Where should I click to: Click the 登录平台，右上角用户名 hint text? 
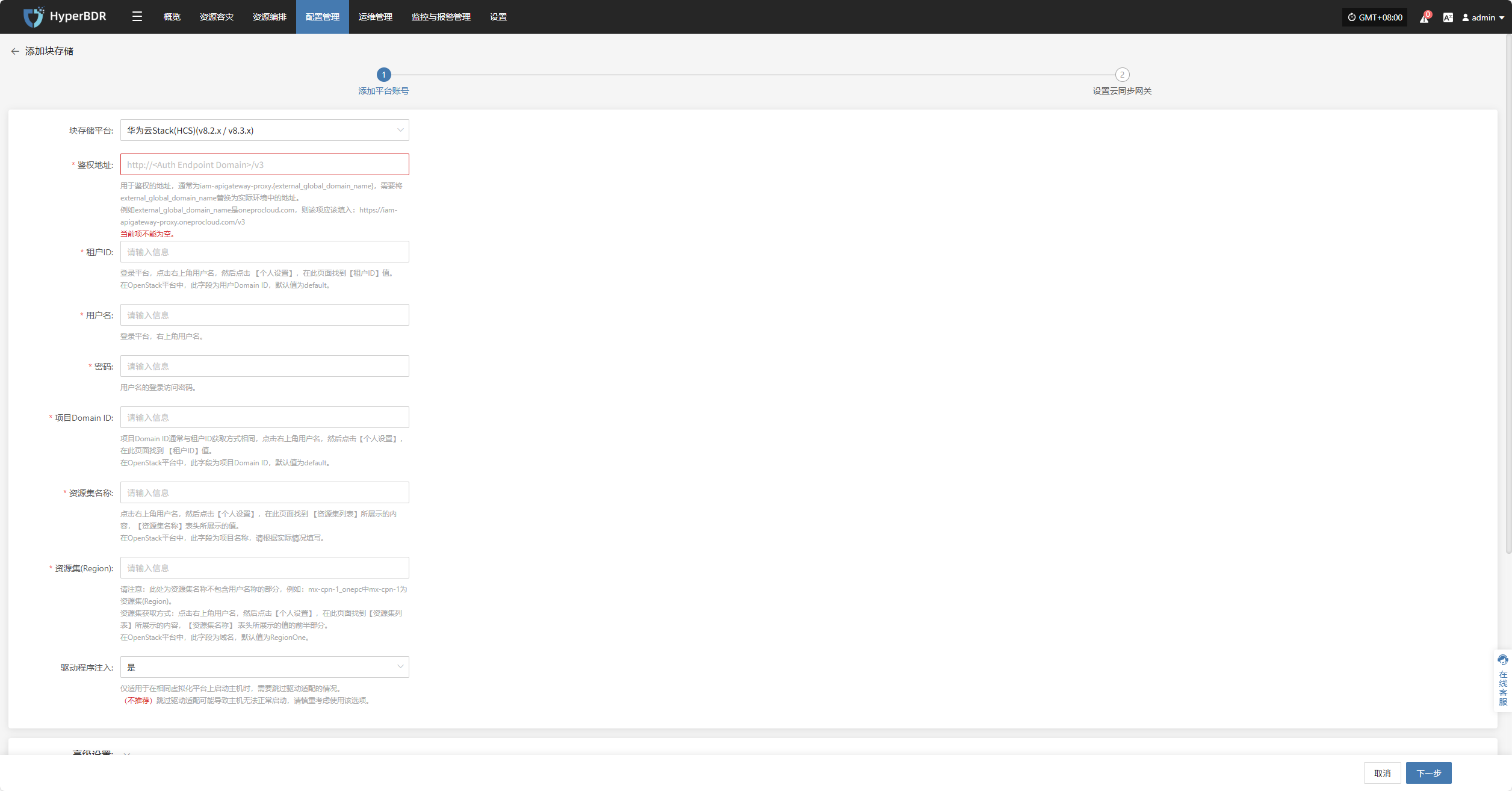[x=163, y=336]
